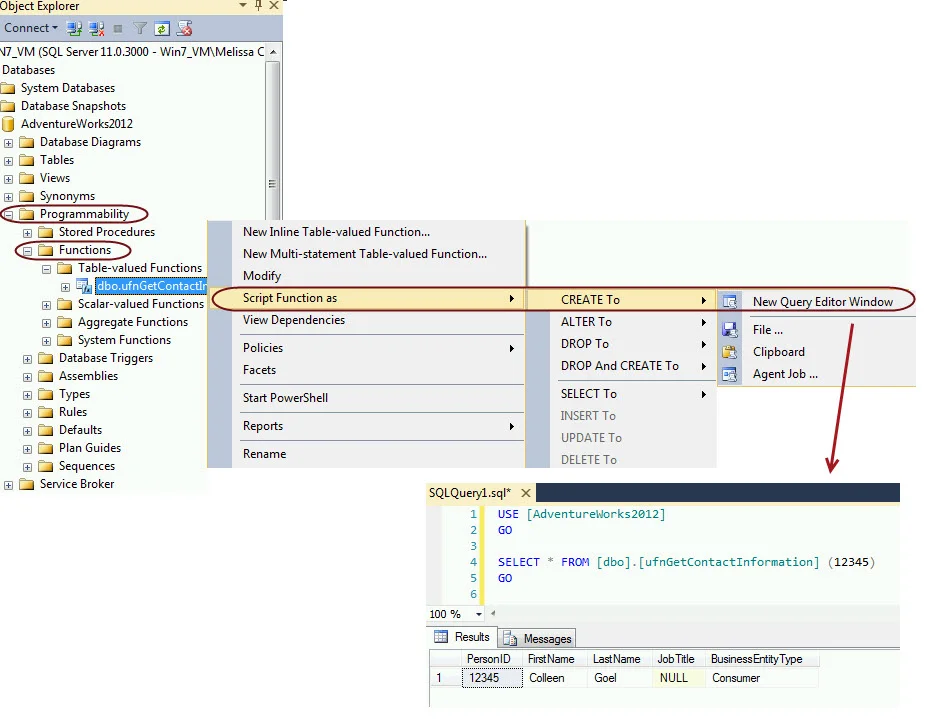Click the Stop square icon in toolbar
The image size is (927, 719).
pos(118,28)
